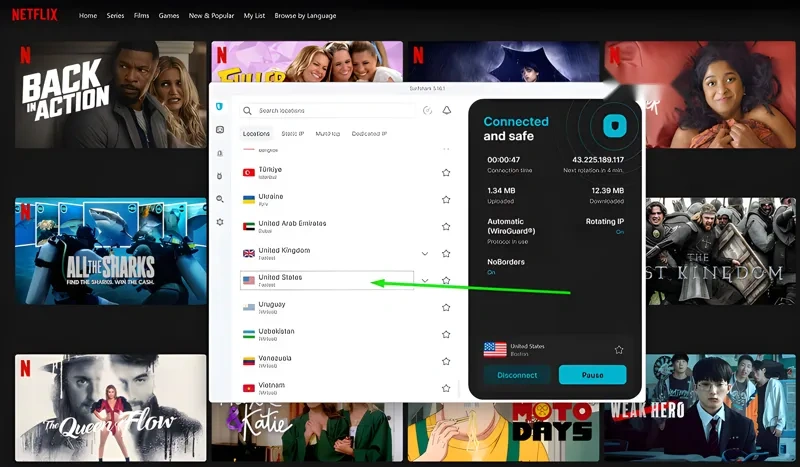Click the speed test gauge icon beside search
Screen dimensions: 800x467
(428, 110)
